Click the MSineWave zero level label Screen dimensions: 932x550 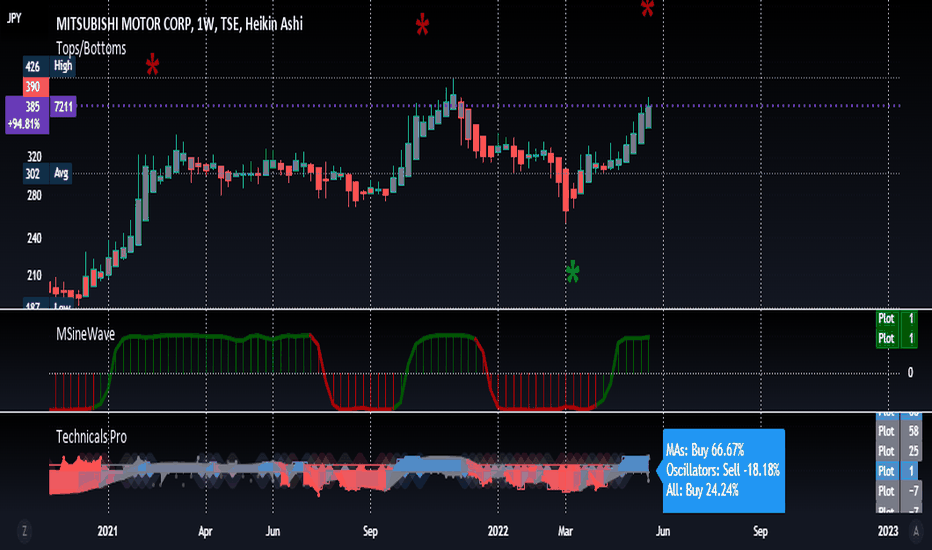pos(910,373)
